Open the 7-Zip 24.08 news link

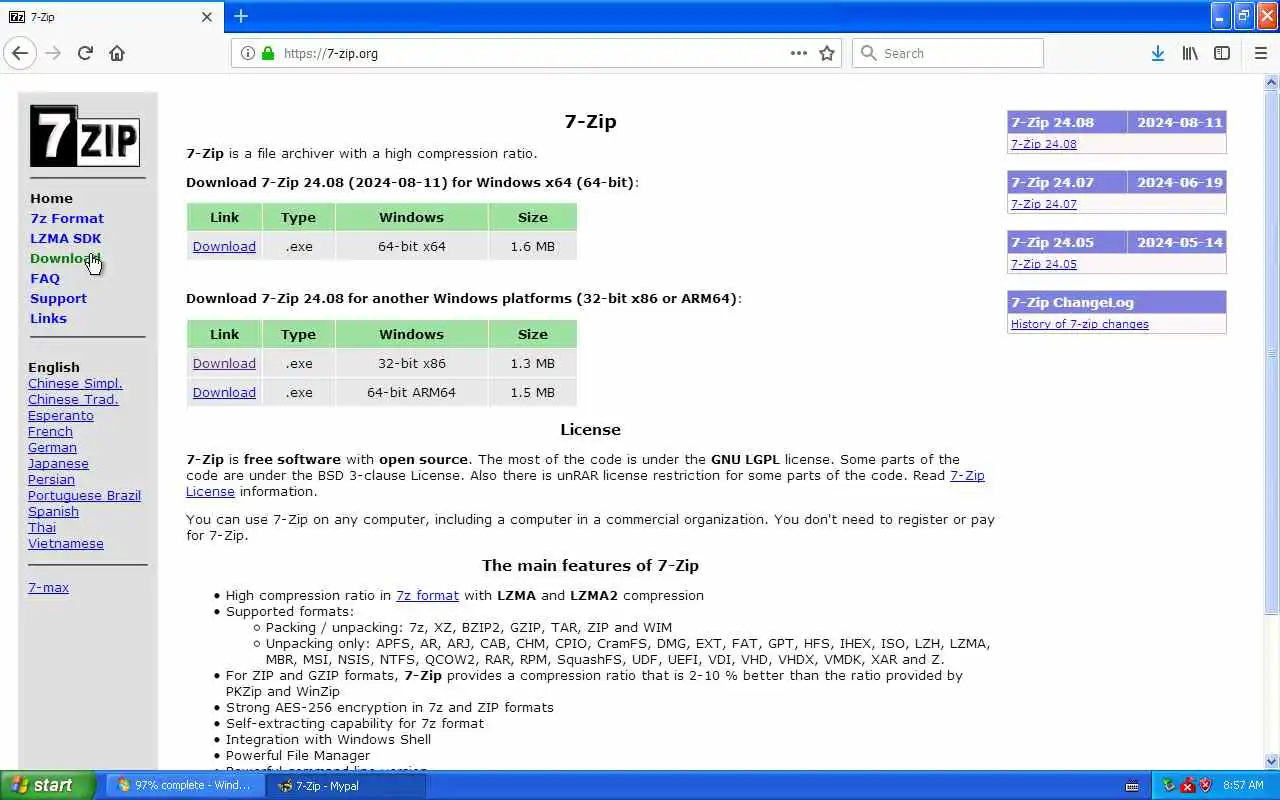[x=1043, y=144]
